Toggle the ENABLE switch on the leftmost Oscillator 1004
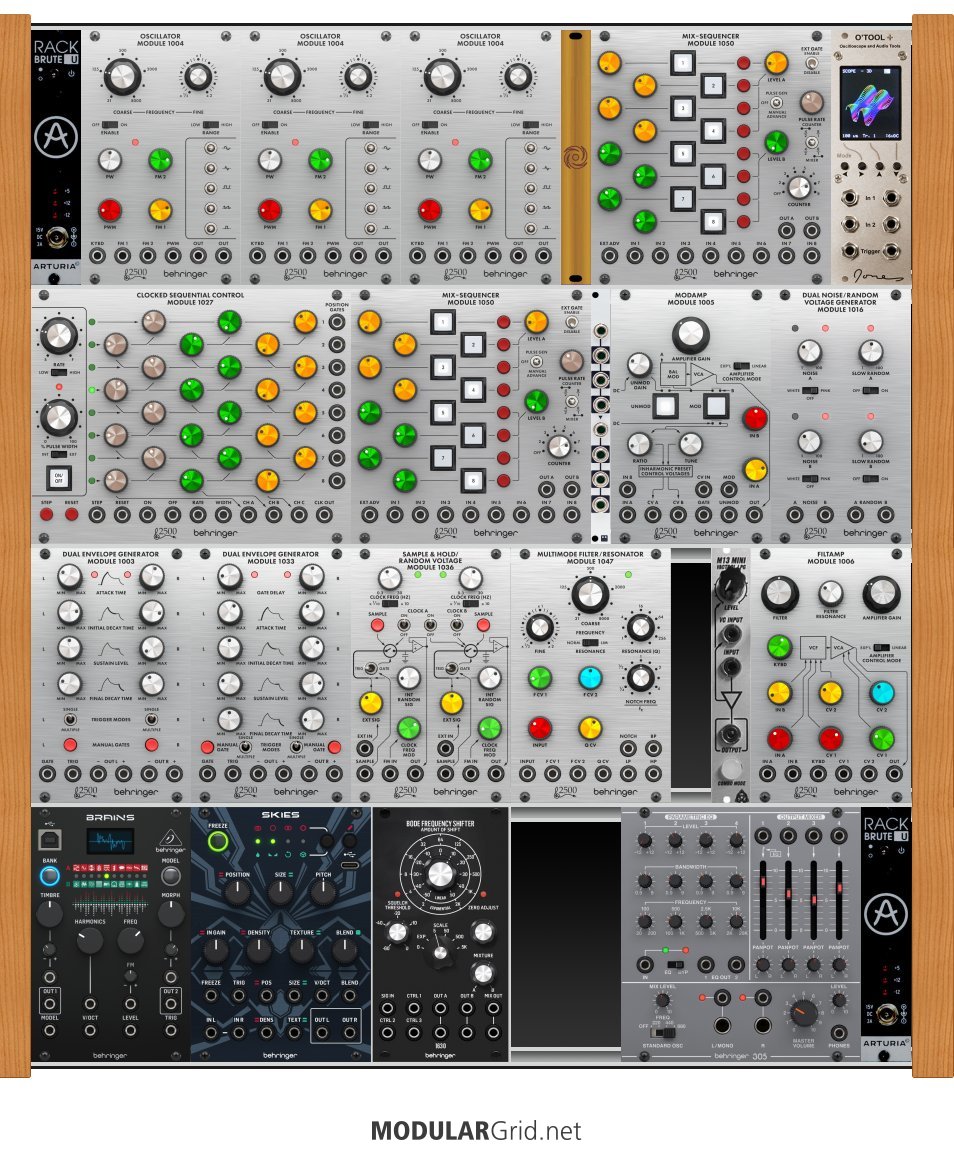Image resolution: width=954 pixels, height=1152 pixels. tap(110, 125)
